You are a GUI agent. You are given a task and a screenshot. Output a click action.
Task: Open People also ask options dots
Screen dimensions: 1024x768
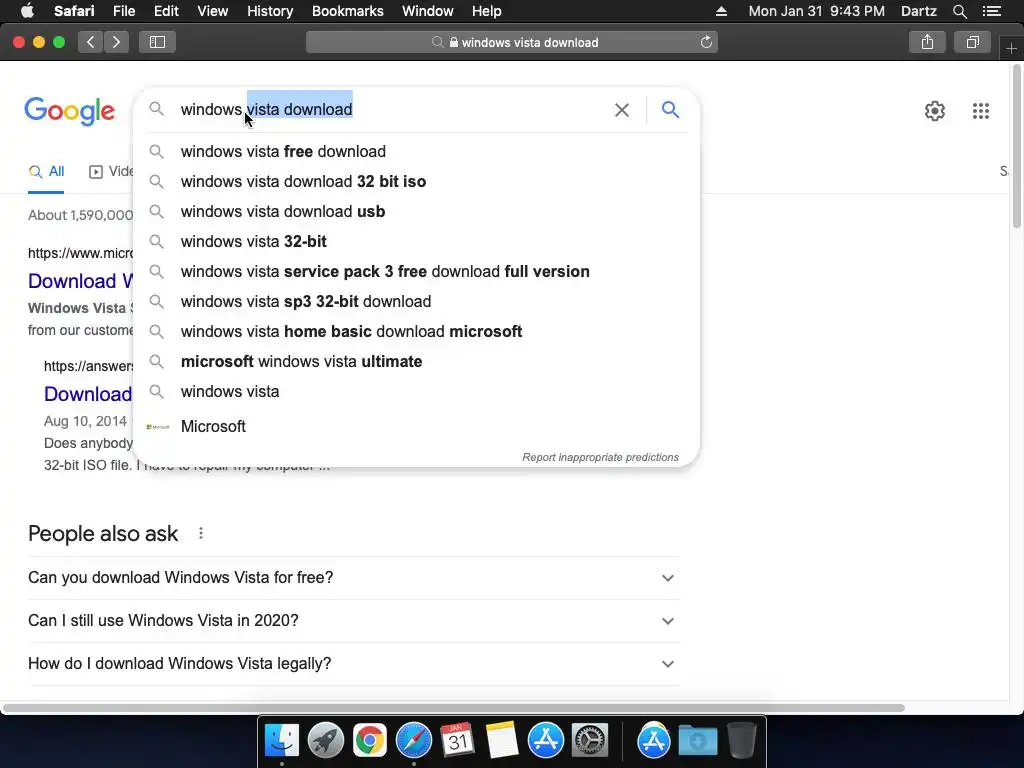201,534
